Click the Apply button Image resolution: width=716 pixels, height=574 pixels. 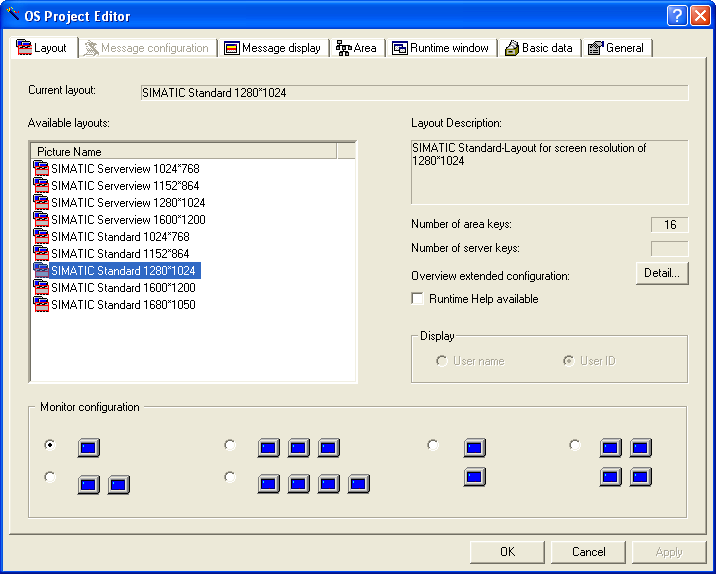click(x=669, y=552)
